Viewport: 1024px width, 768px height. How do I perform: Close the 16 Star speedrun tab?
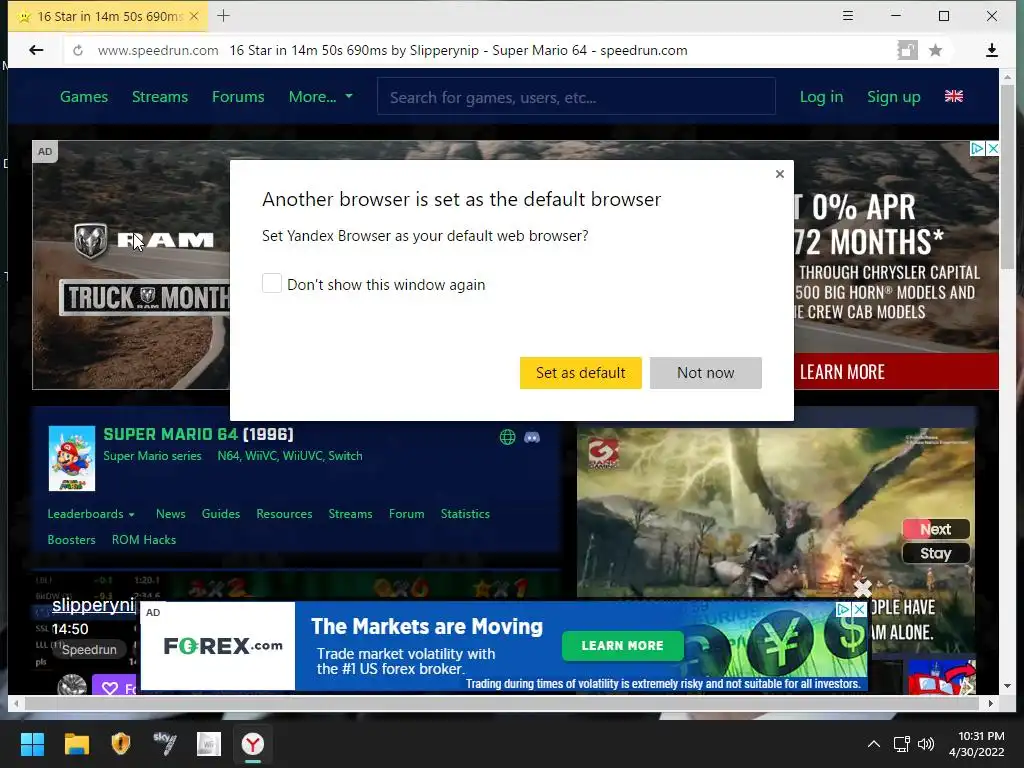coord(194,16)
